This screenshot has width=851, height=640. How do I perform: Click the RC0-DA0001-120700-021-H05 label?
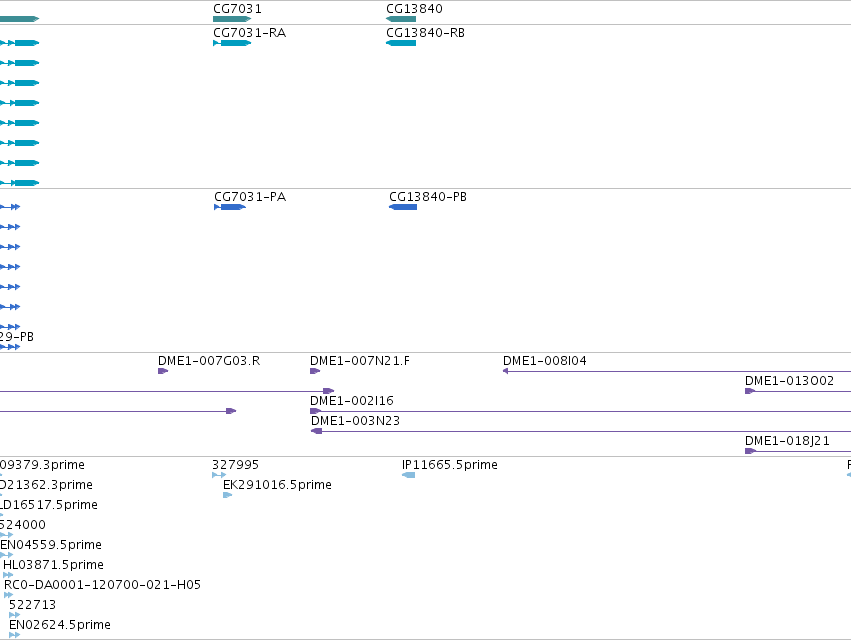[103, 585]
